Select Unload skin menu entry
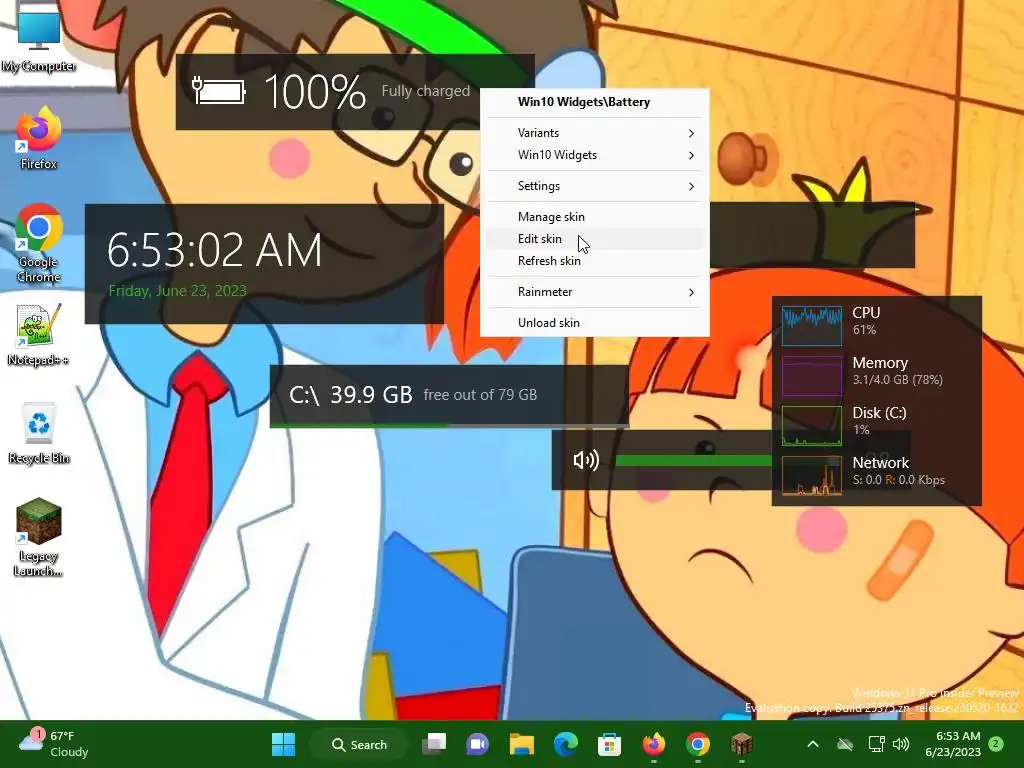The height and width of the screenshot is (768, 1024). click(594, 323)
